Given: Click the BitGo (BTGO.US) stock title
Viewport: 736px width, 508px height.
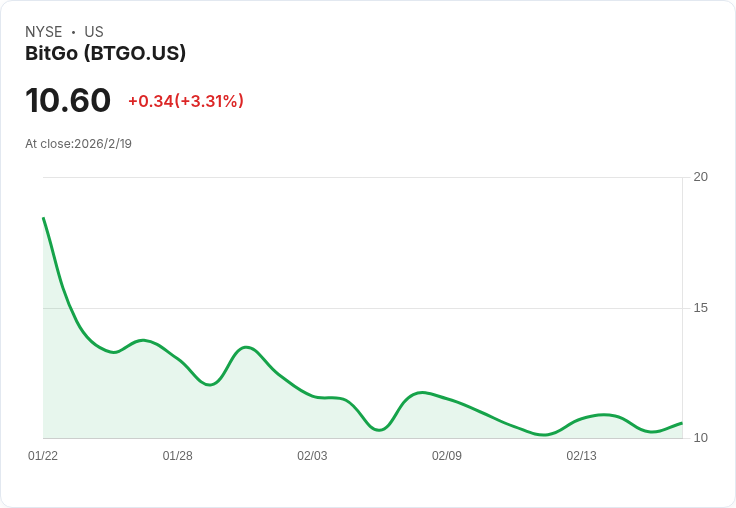Looking at the screenshot, I should click(x=105, y=53).
